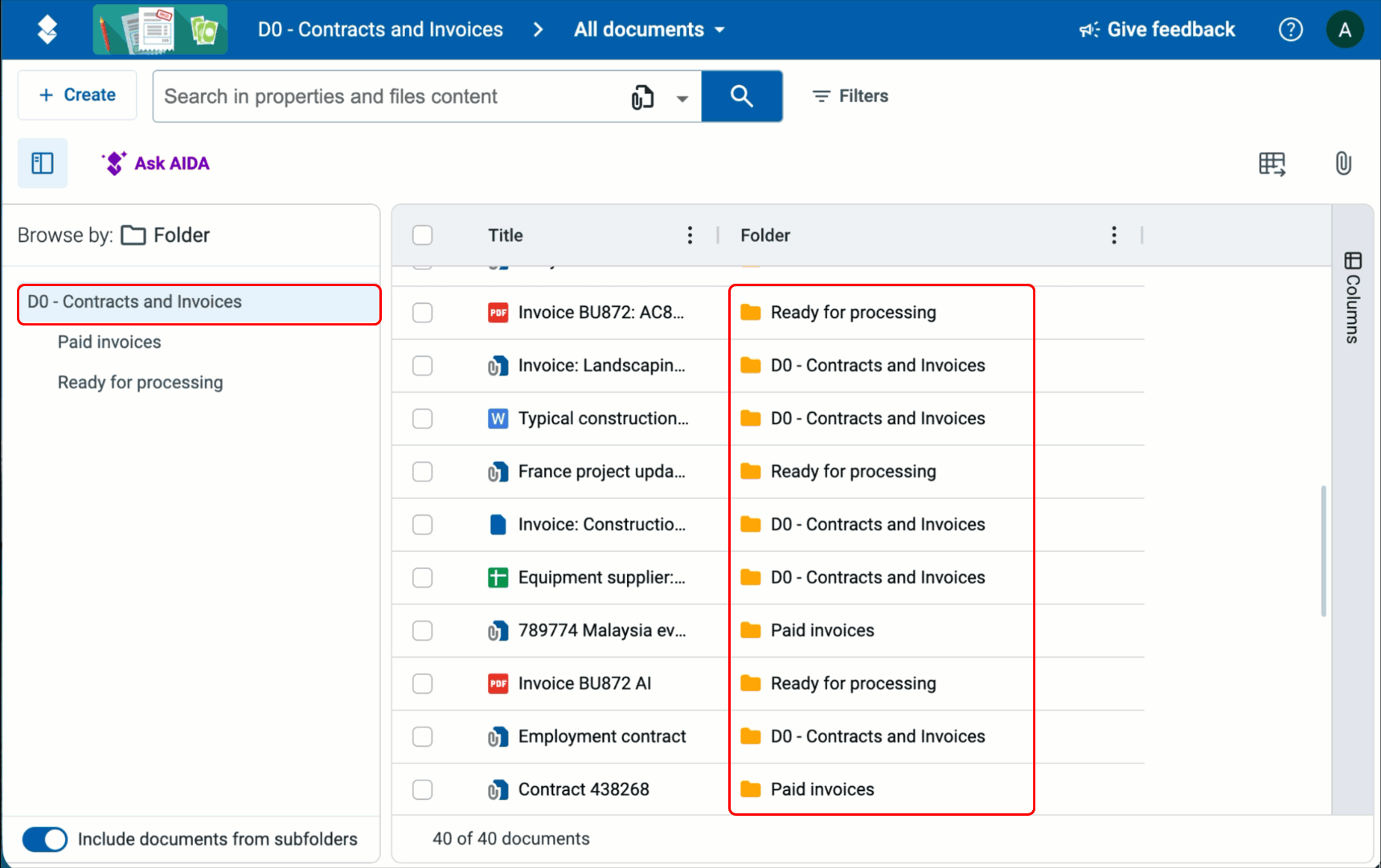
Task: Select Paid invoices folder in tree
Action: click(109, 342)
